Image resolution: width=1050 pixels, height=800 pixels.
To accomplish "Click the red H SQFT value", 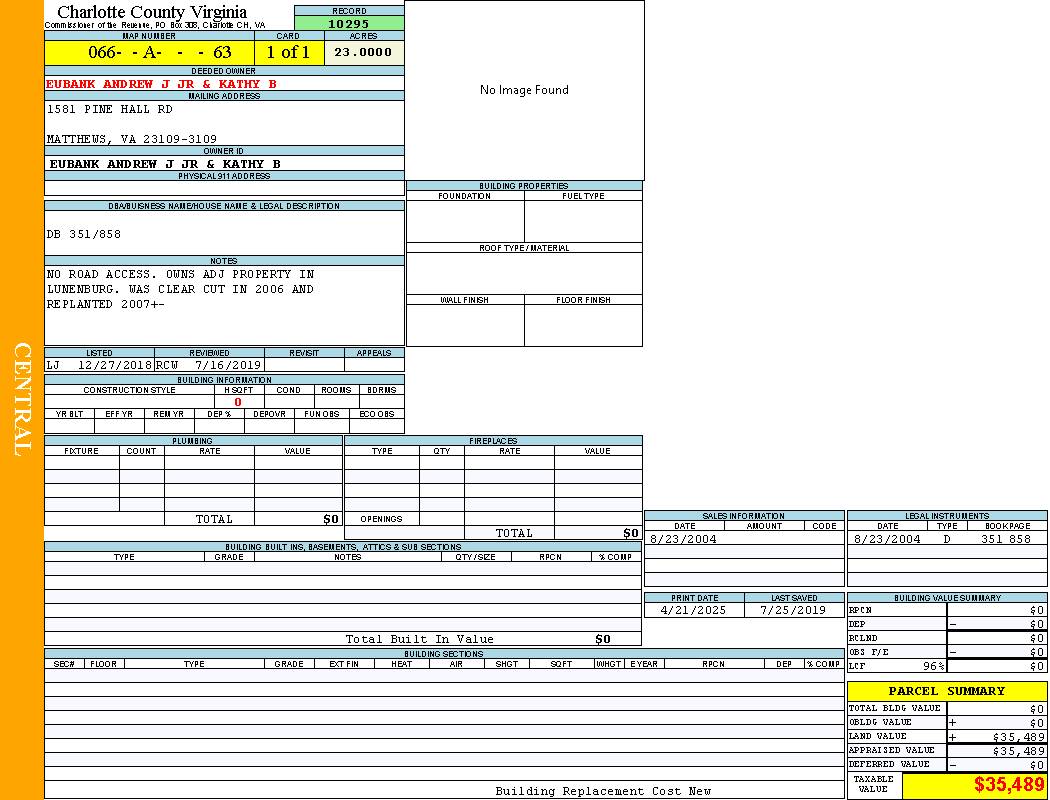I will click(x=238, y=402).
